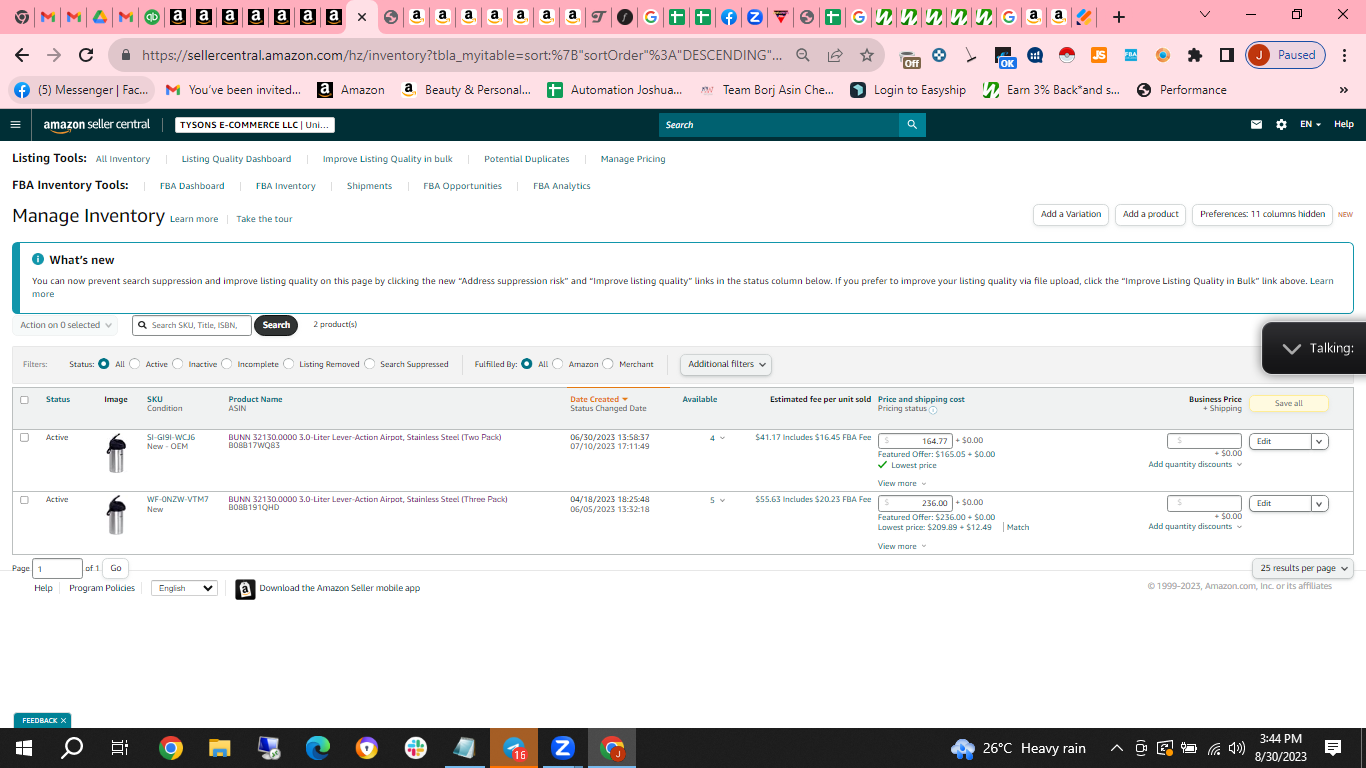Select the Inactive status filter radio
This screenshot has height=768, width=1366.
(178, 364)
